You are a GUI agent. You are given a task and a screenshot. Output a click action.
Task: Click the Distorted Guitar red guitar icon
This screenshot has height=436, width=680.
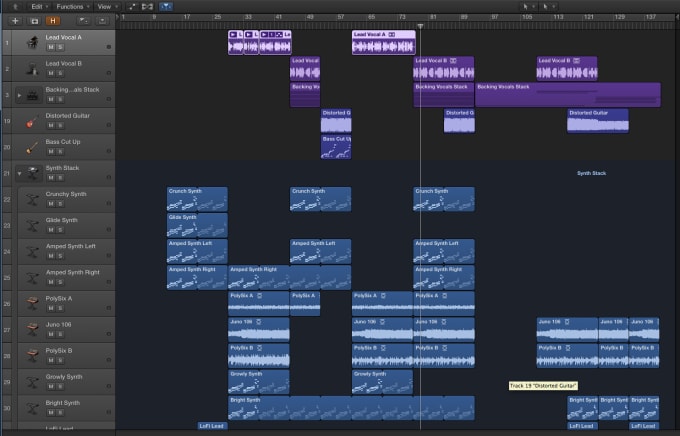pos(31,122)
